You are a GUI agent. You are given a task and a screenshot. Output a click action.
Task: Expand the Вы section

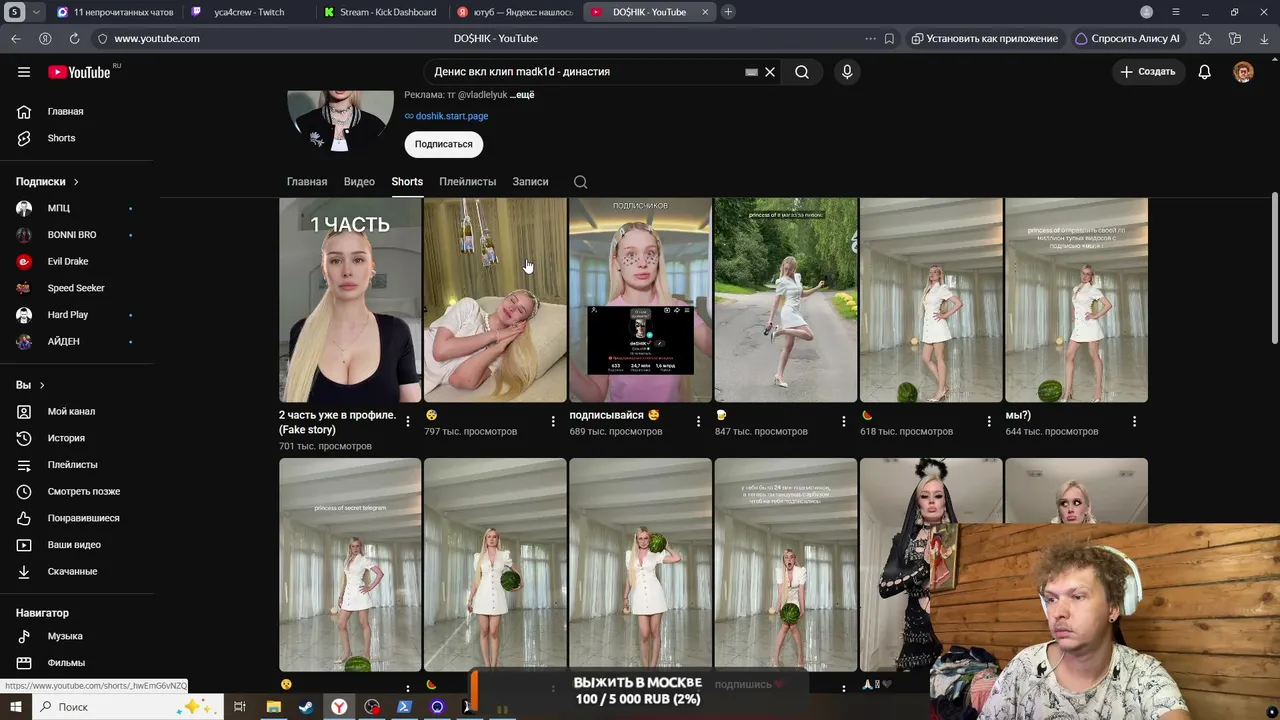(30, 385)
